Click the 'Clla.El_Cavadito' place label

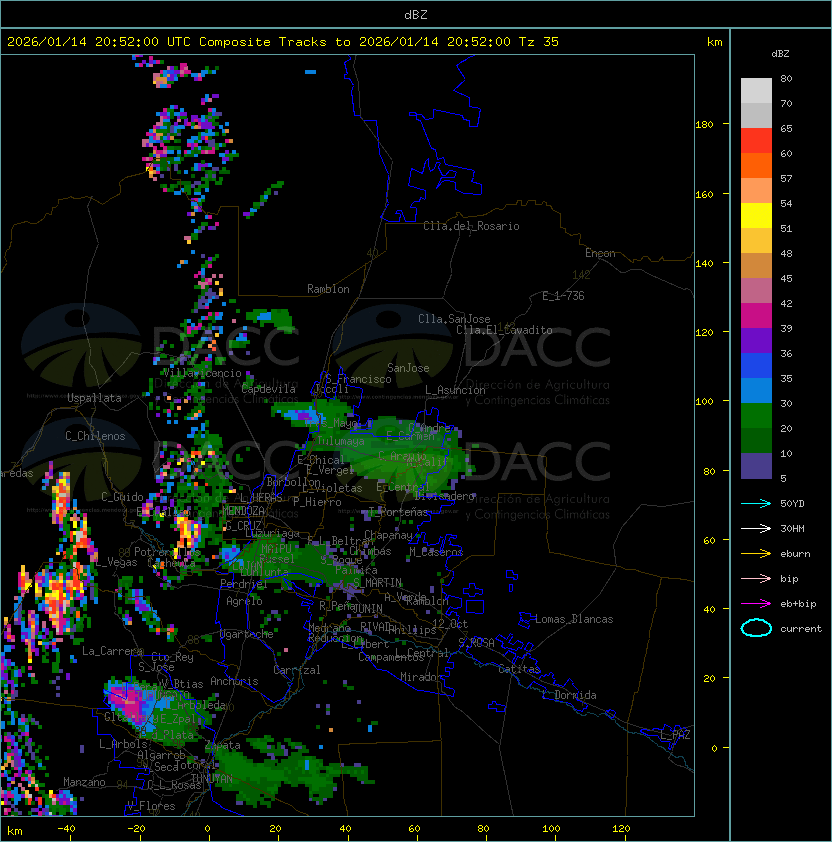point(504,330)
